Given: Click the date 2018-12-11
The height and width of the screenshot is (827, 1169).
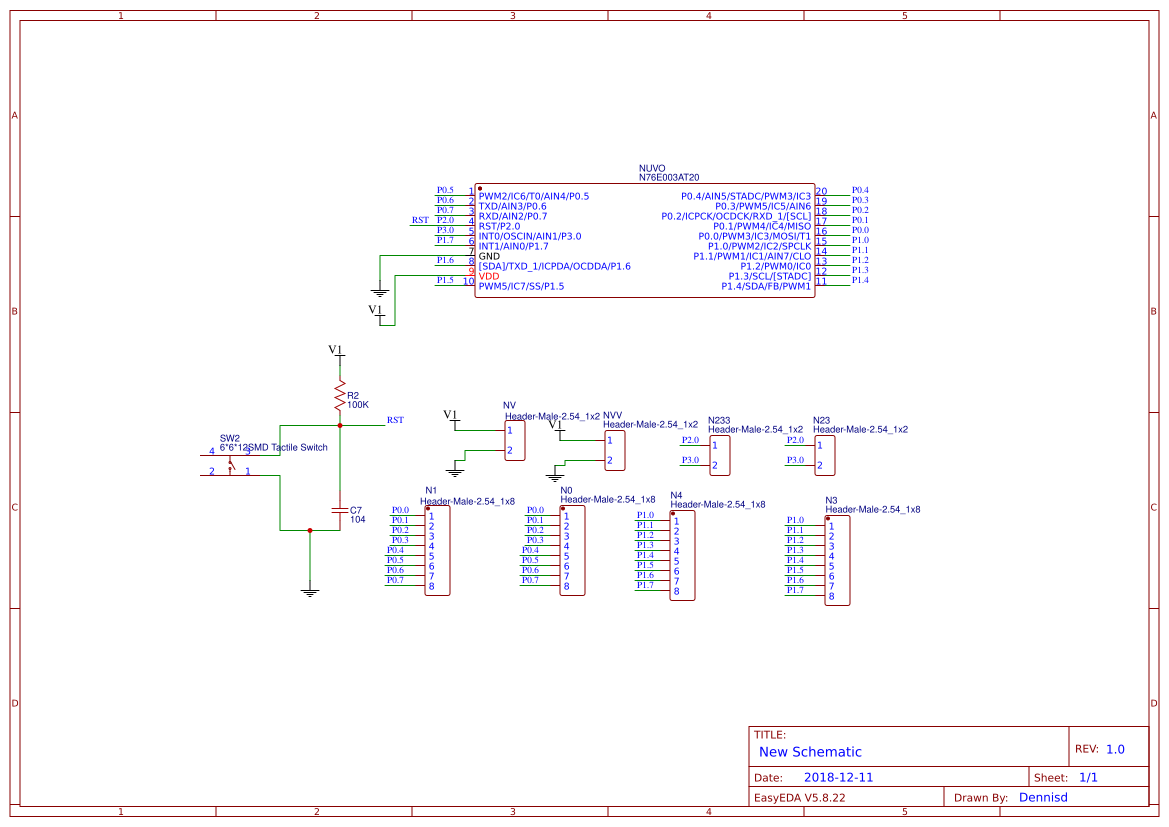Looking at the screenshot, I should (x=839, y=777).
